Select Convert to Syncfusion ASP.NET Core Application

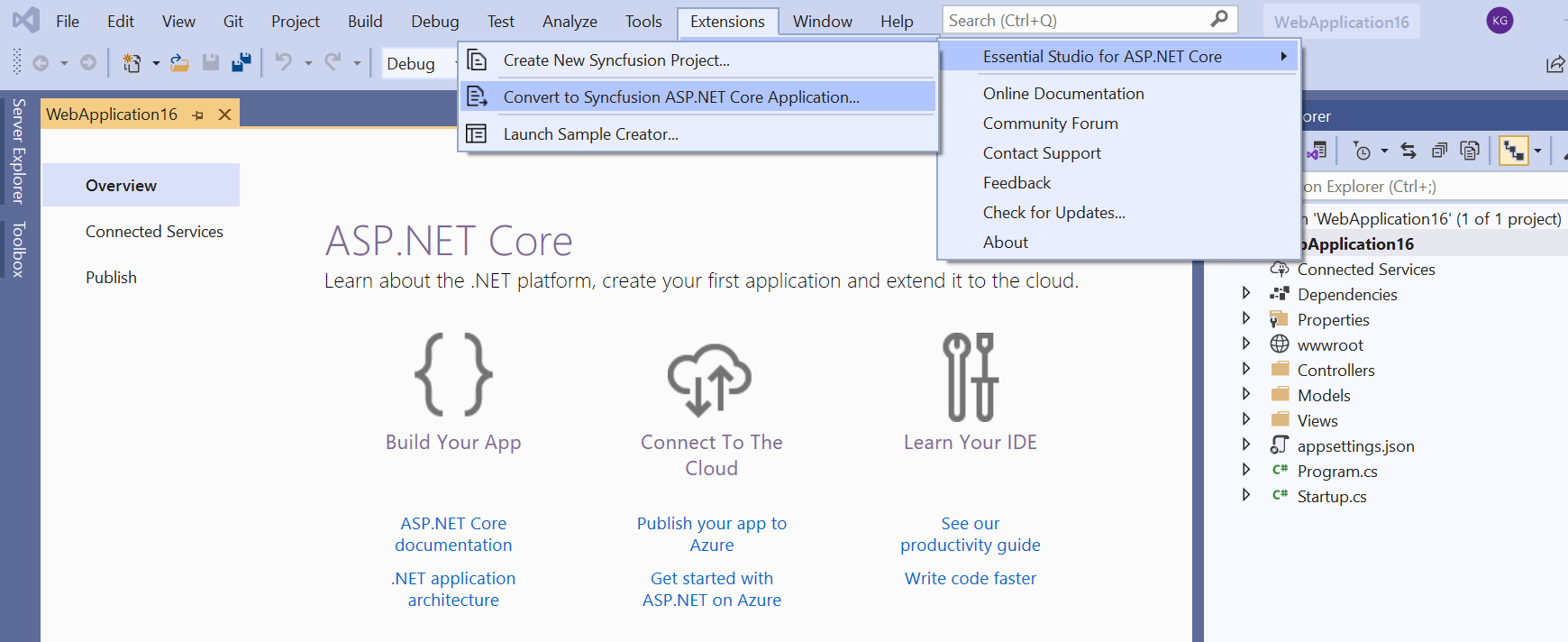coord(697,97)
